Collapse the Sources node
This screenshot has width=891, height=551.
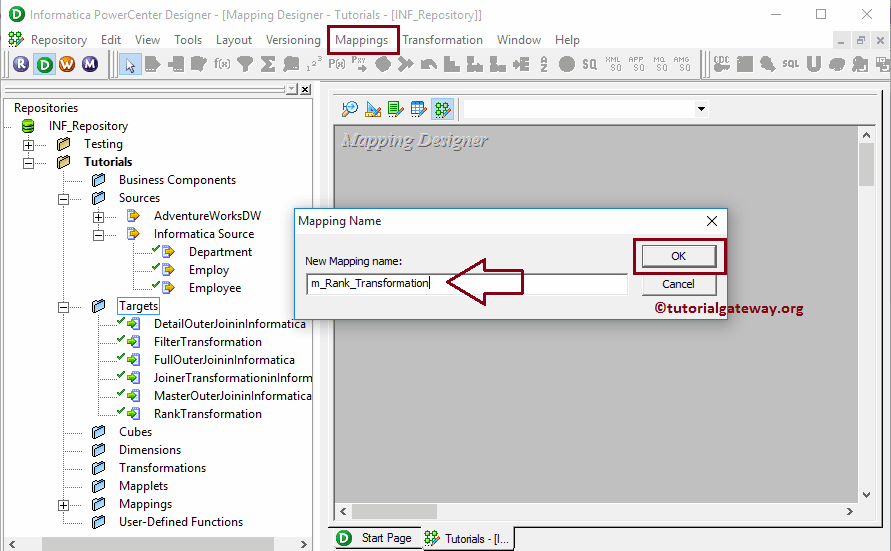(64, 199)
